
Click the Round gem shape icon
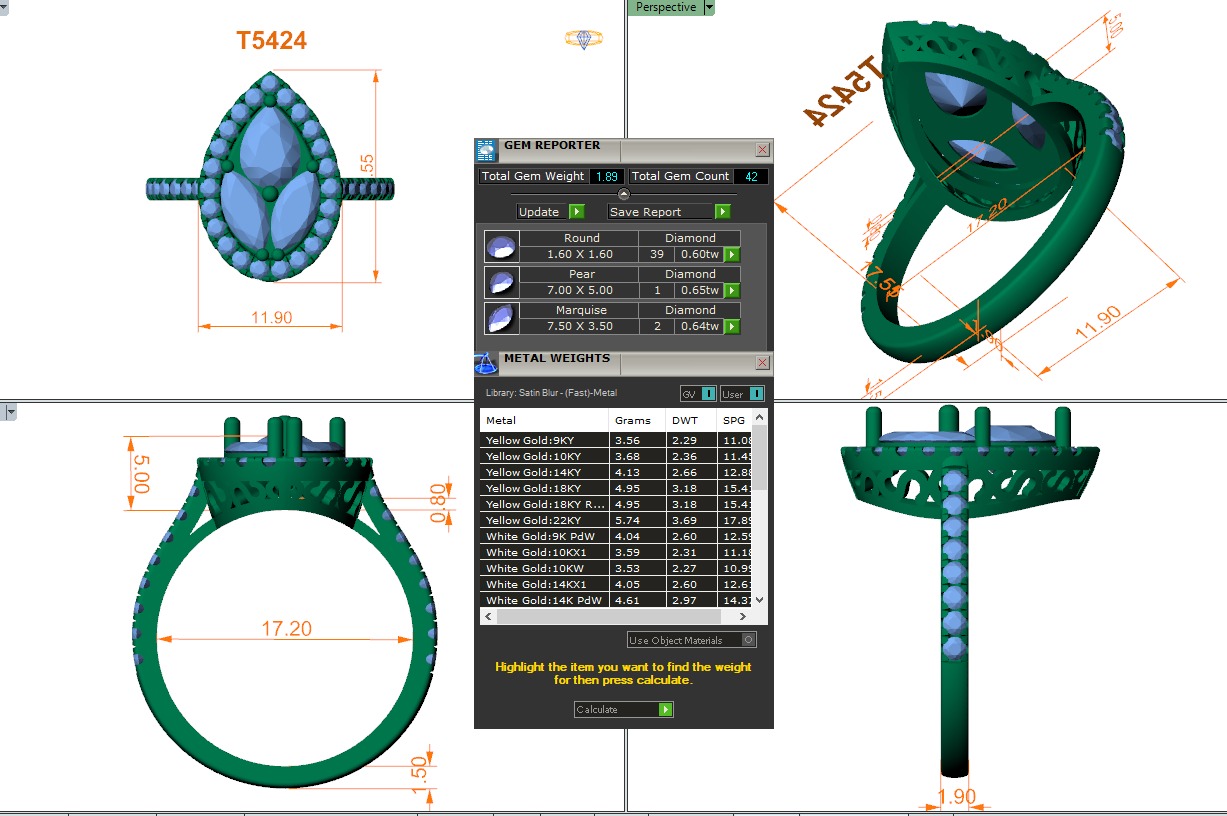tap(500, 246)
